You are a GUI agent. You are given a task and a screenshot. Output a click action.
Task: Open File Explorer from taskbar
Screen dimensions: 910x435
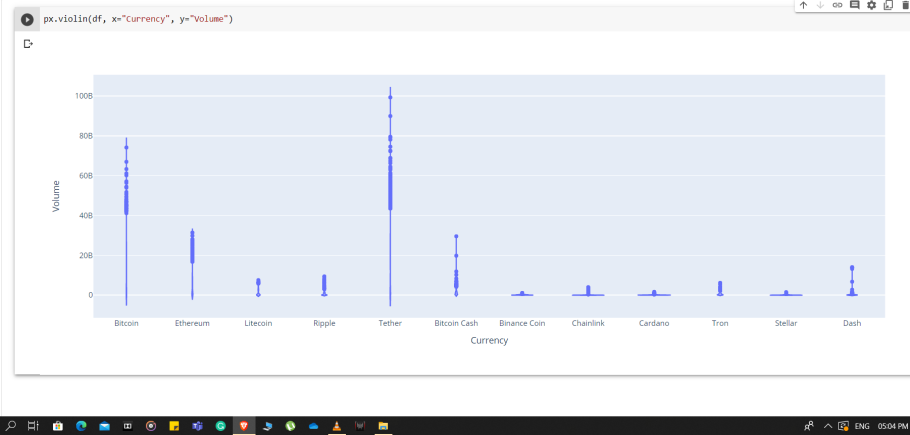(383, 426)
